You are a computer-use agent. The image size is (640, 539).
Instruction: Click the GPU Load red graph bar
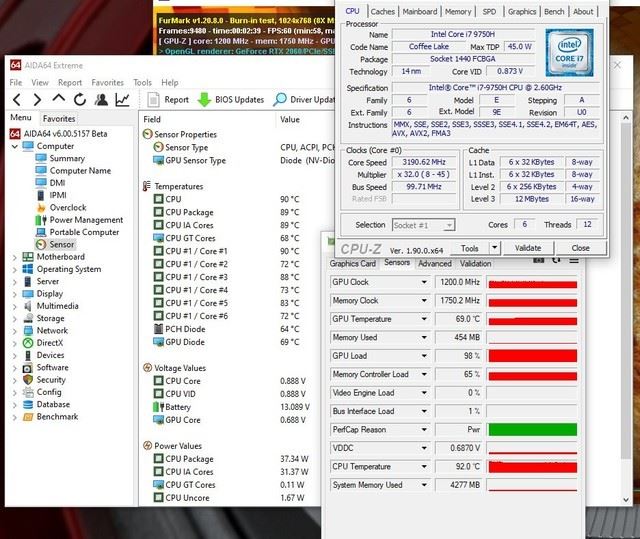pyautogui.click(x=533, y=356)
